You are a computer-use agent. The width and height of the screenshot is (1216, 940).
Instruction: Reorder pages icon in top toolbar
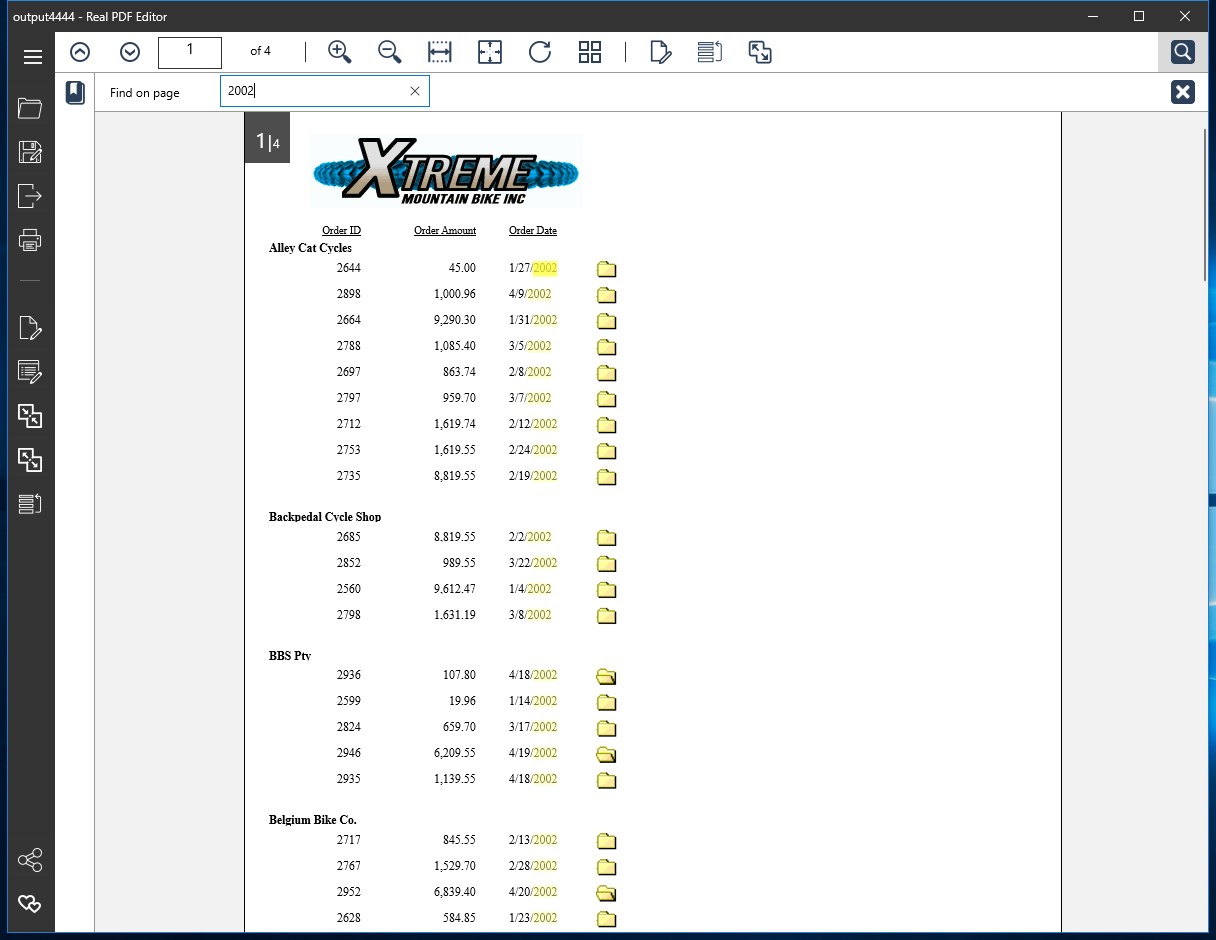point(710,52)
